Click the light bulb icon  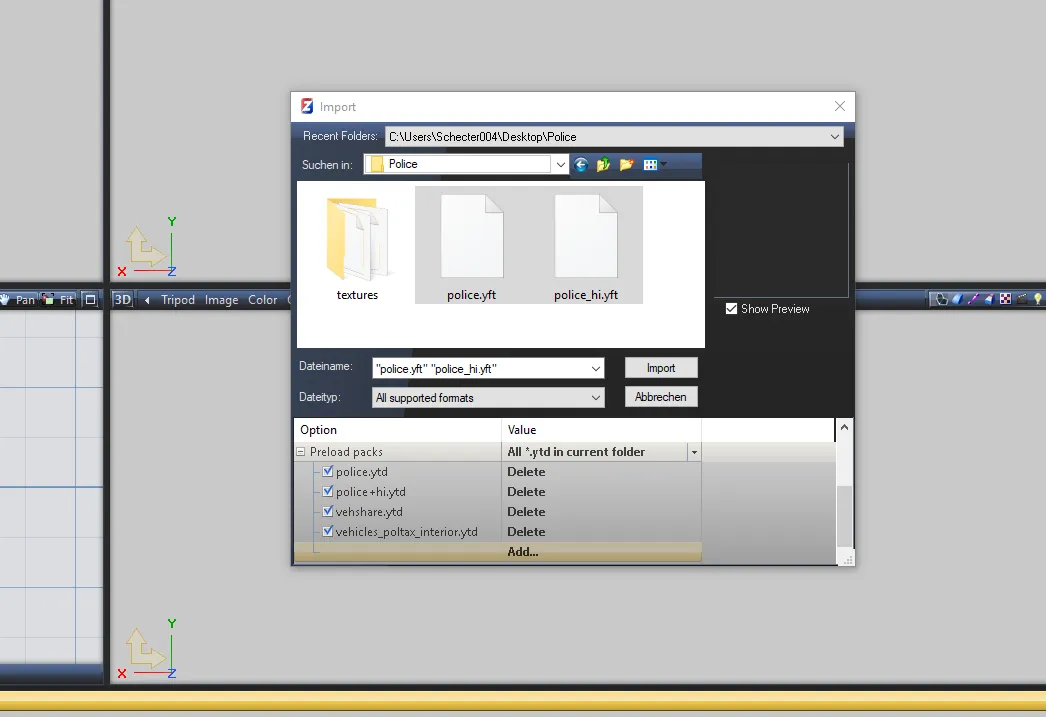click(1038, 299)
